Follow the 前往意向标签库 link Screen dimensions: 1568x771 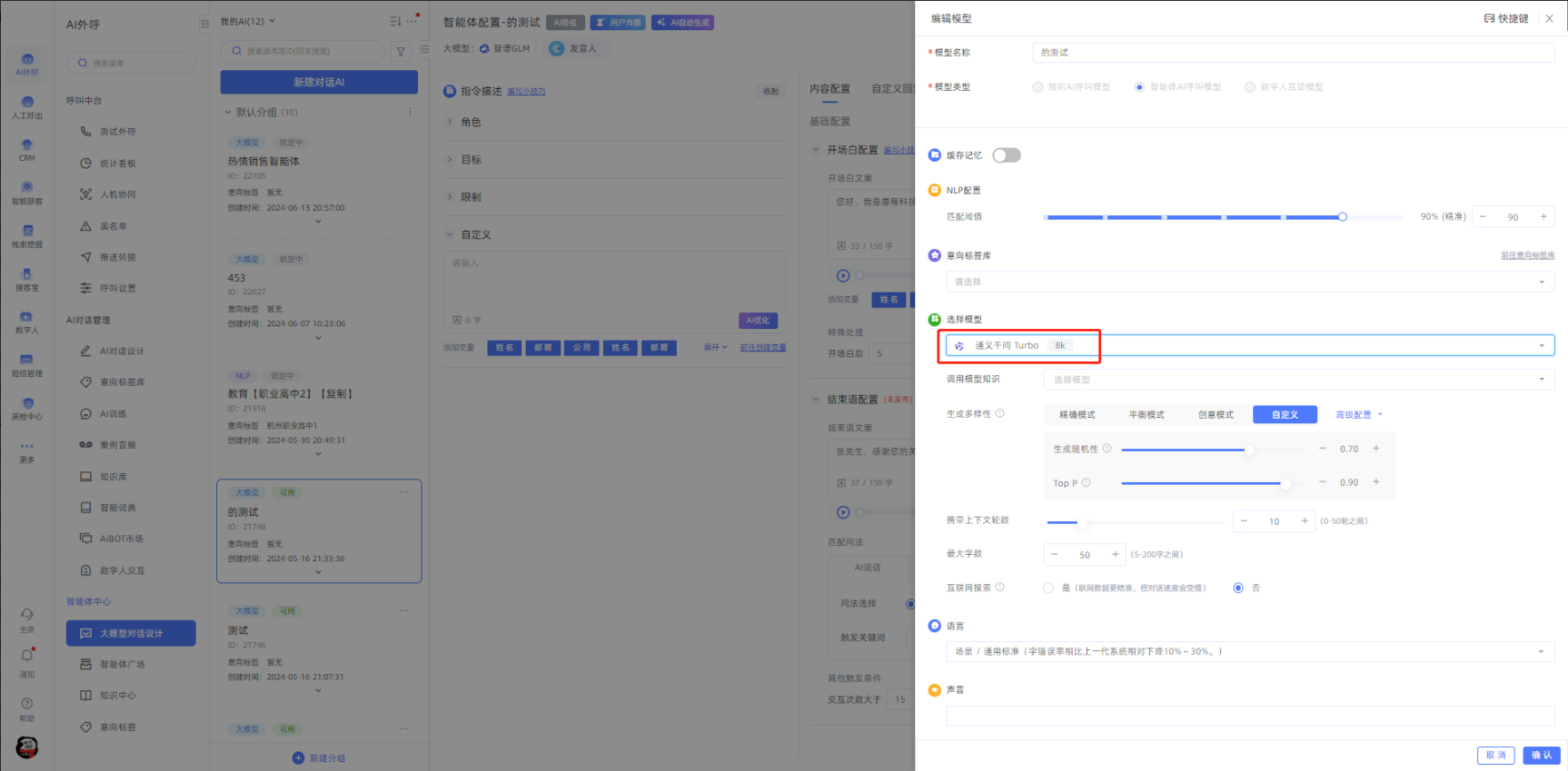(x=1527, y=255)
